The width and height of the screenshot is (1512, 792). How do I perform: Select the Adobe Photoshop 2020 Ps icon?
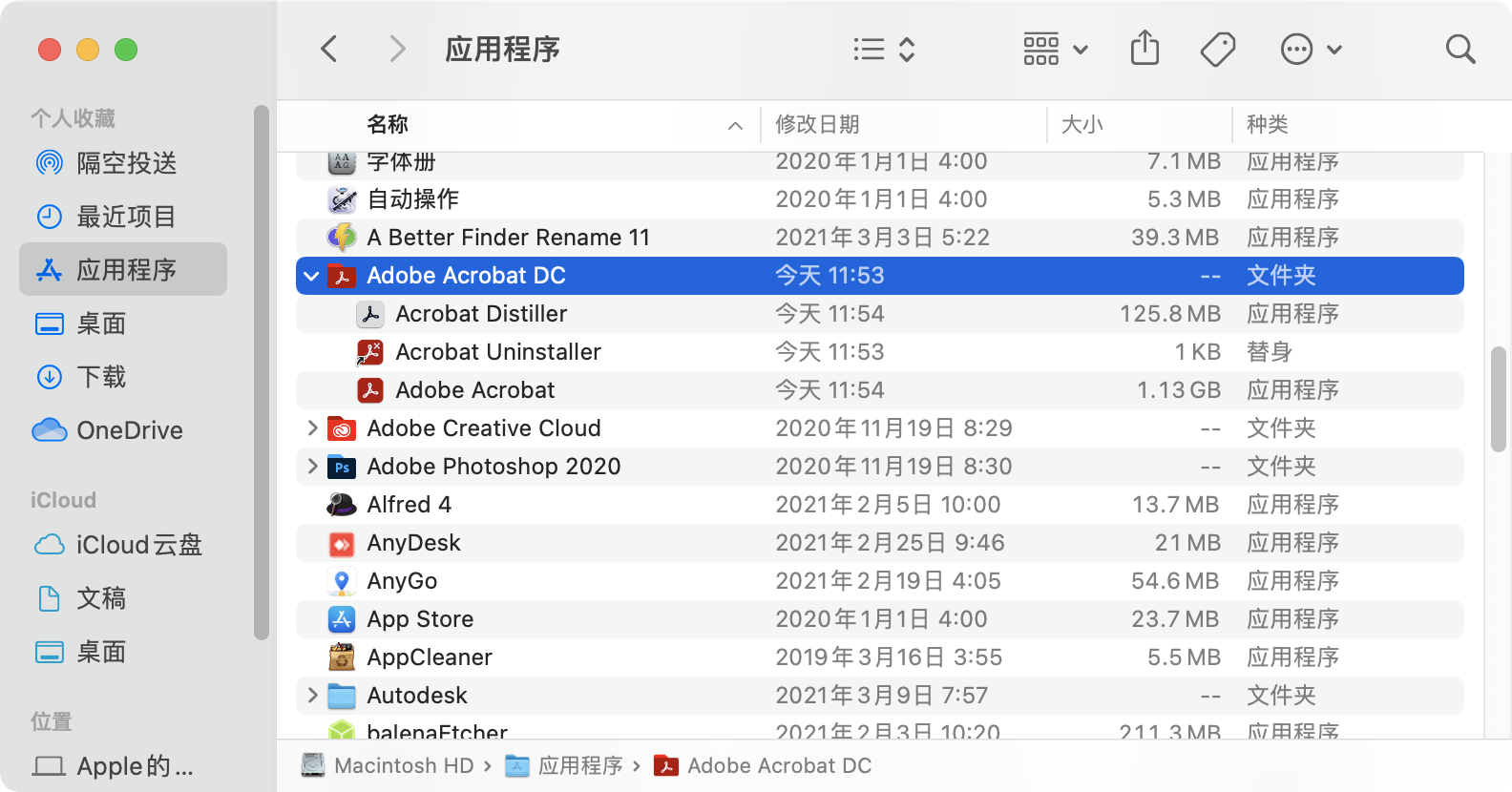[x=342, y=467]
